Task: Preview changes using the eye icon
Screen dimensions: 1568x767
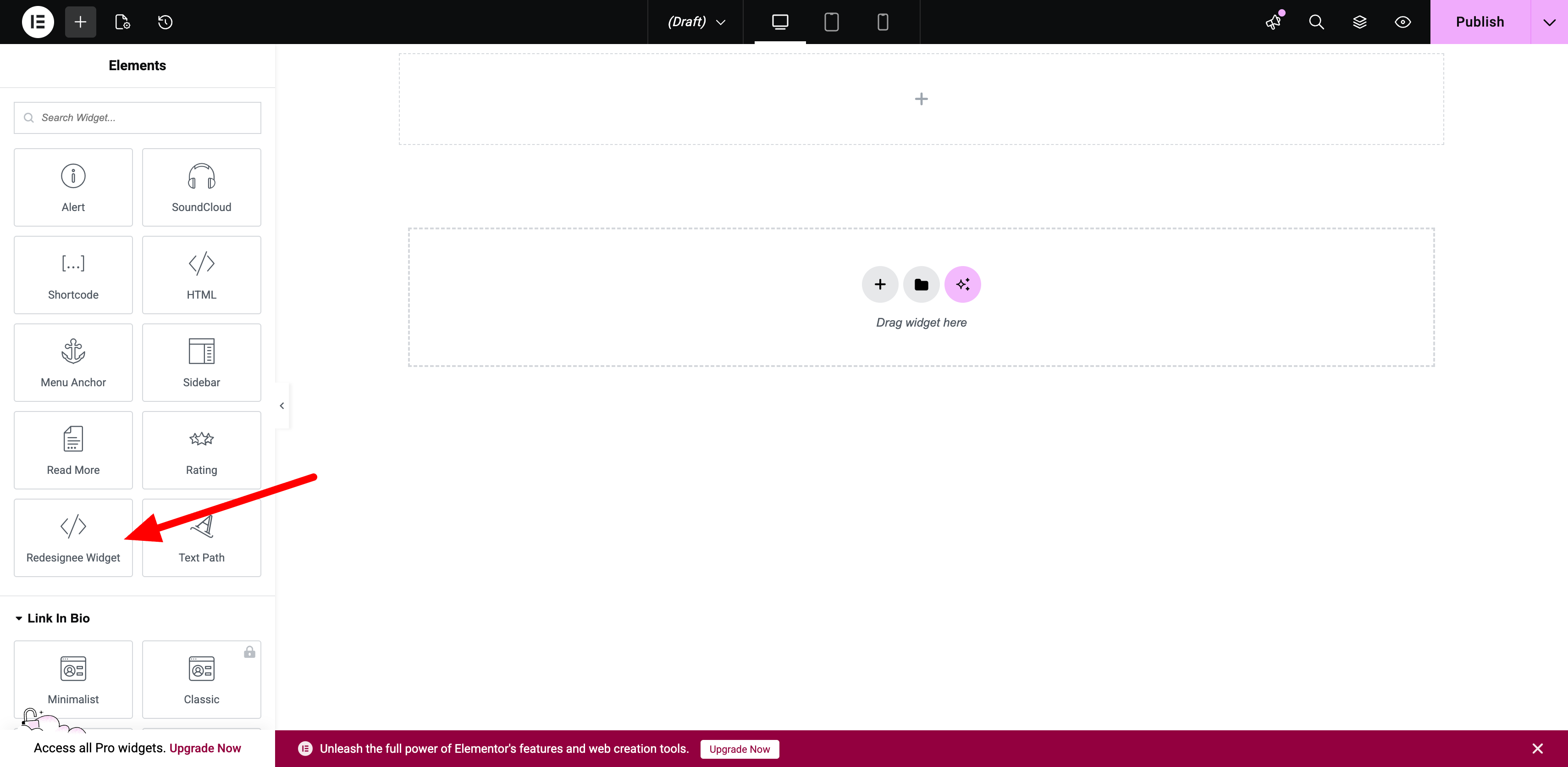Action: 1403,22
